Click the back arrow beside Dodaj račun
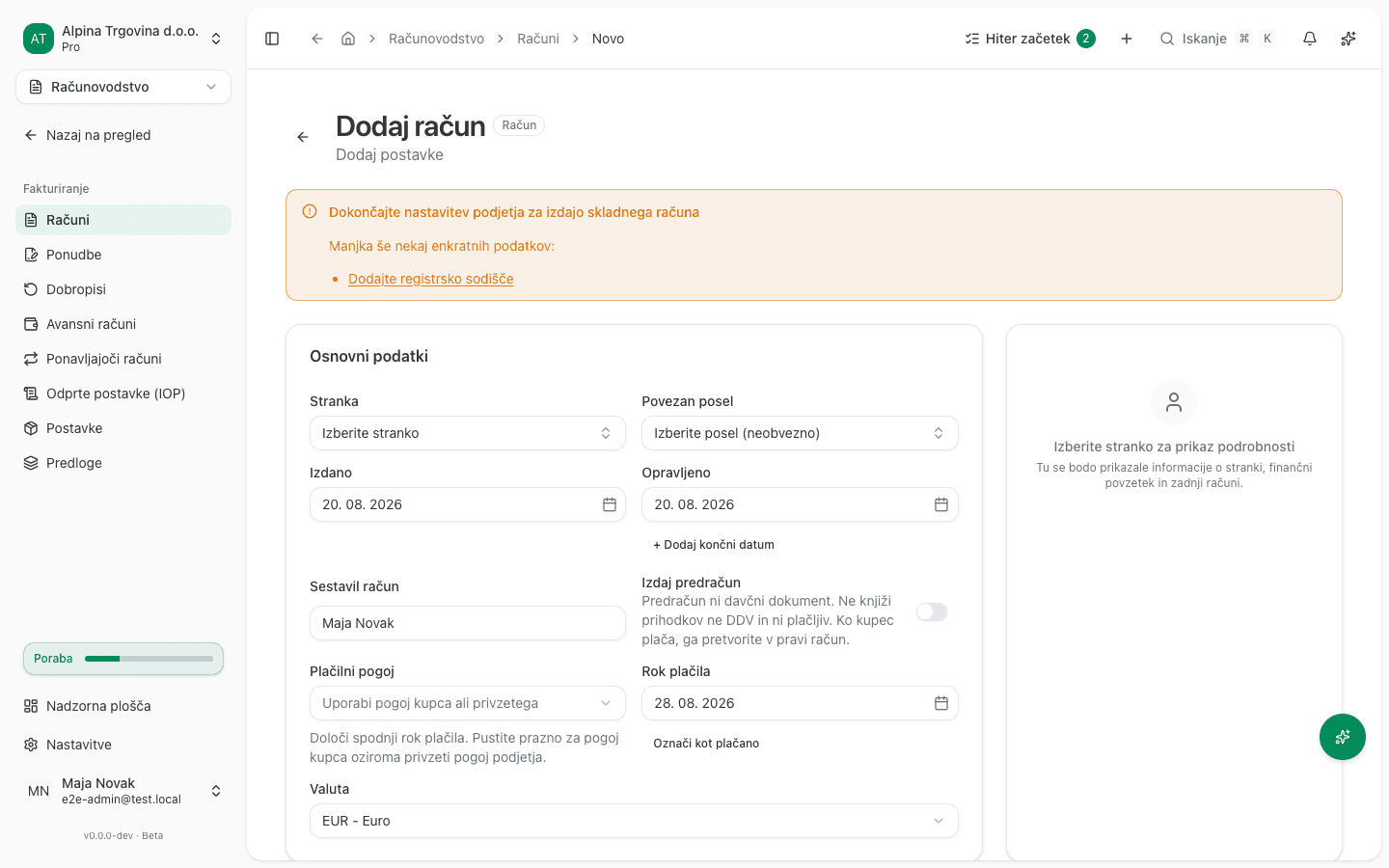Image resolution: width=1389 pixels, height=868 pixels. pos(303,137)
